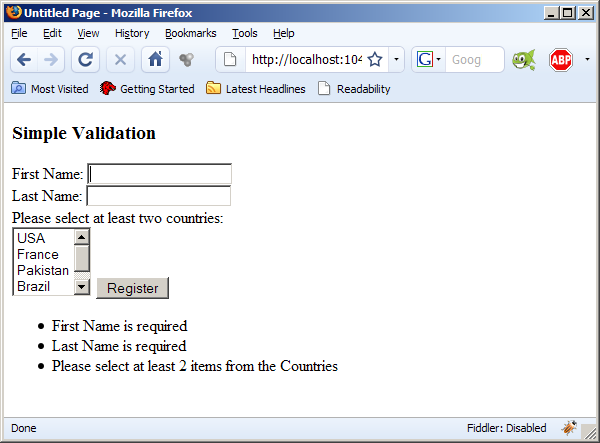Select Pakistan in the countries list
Screen dimensions: 600x443
pos(43,270)
